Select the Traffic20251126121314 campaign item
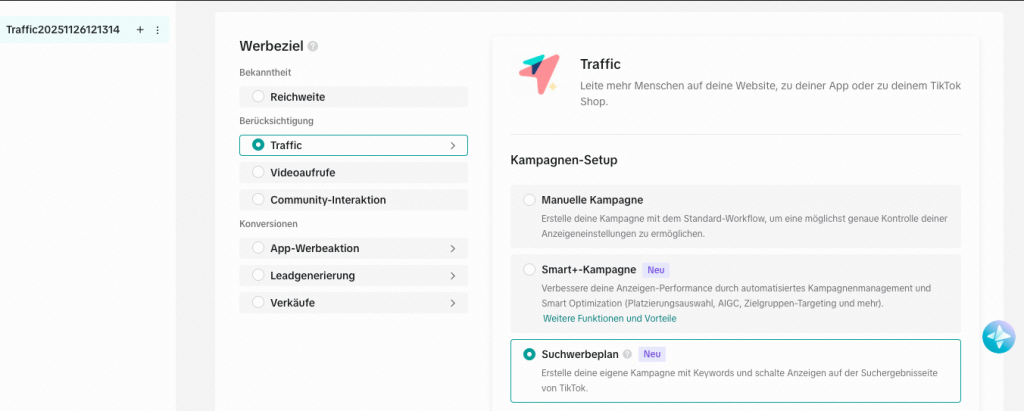 pos(63,30)
